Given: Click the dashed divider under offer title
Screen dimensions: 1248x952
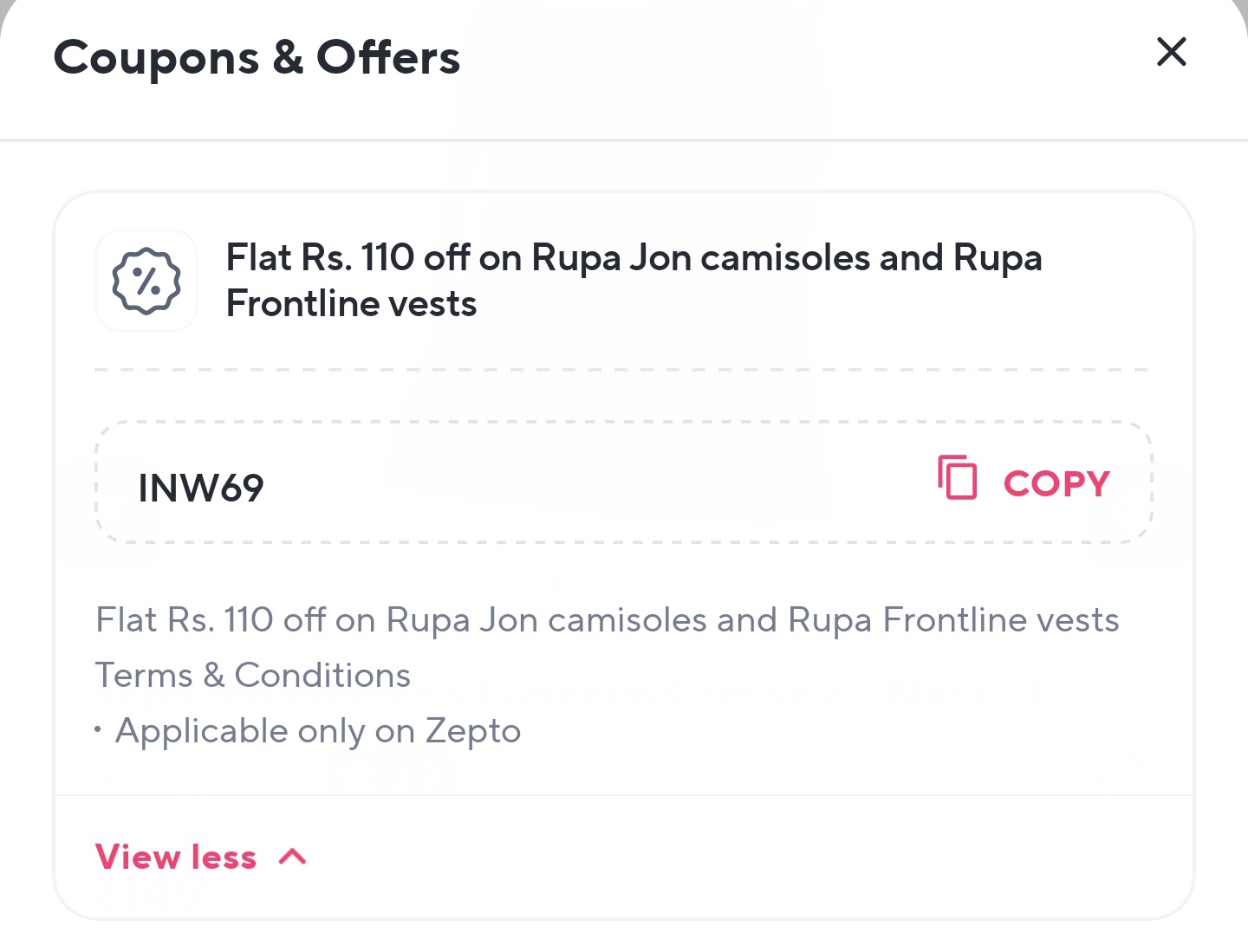Looking at the screenshot, I should 621,370.
